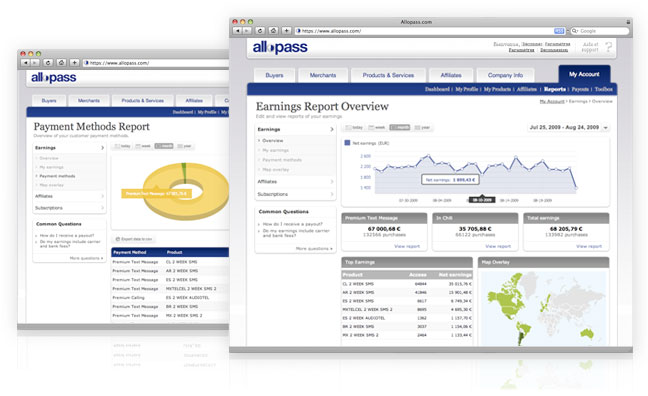Click home icon in Payment Methods browser toolbar
Viewport: 648px width, 396px height.
[61, 62]
